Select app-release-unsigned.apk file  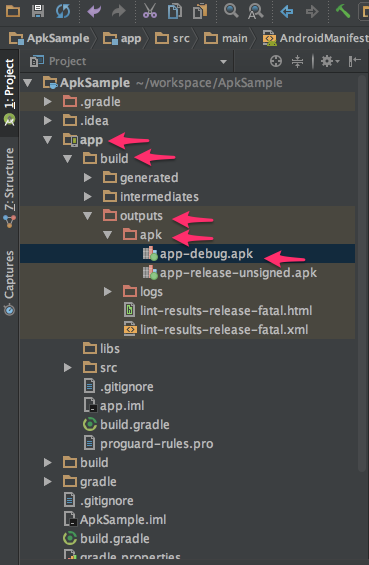pos(187,273)
